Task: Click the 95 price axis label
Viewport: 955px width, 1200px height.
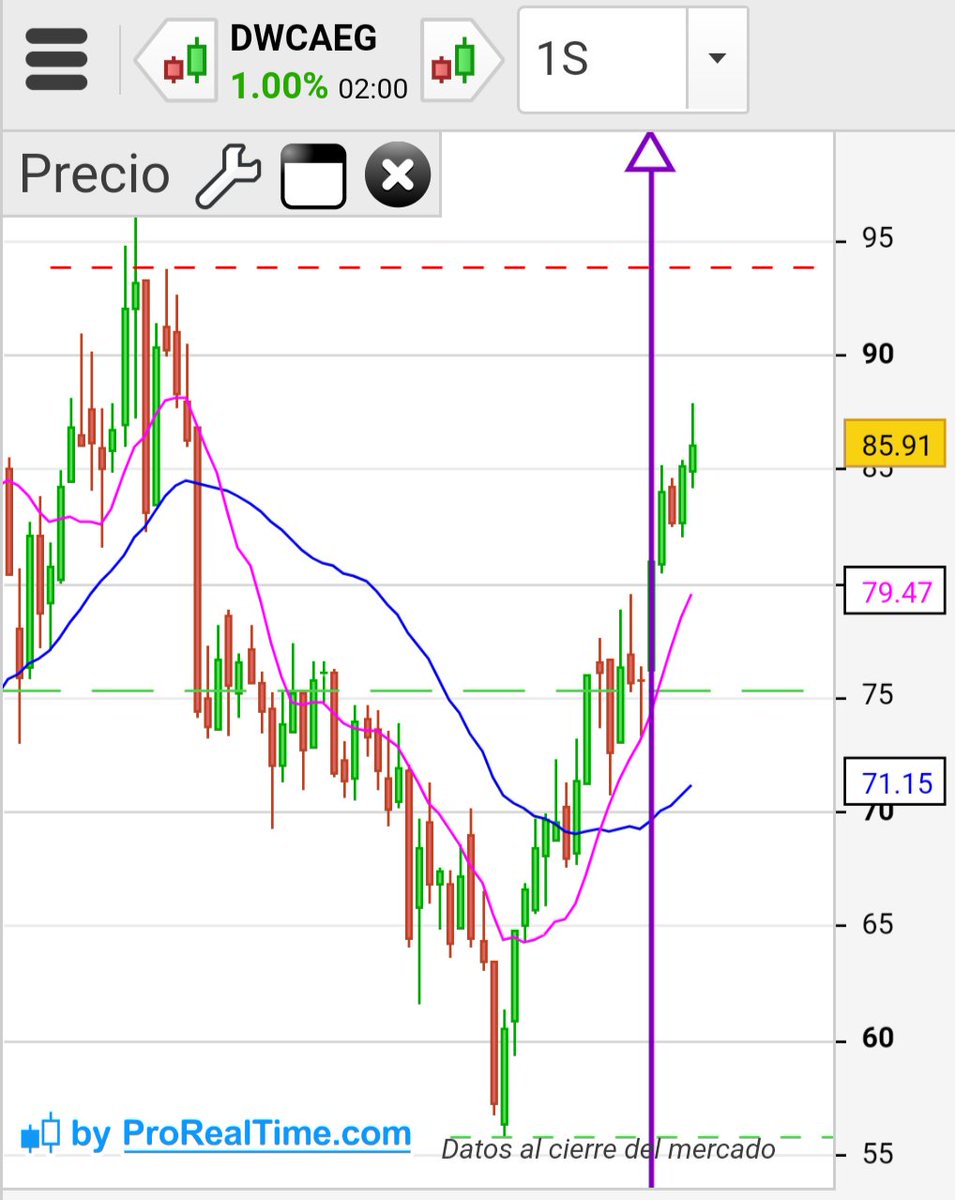Action: (x=878, y=239)
